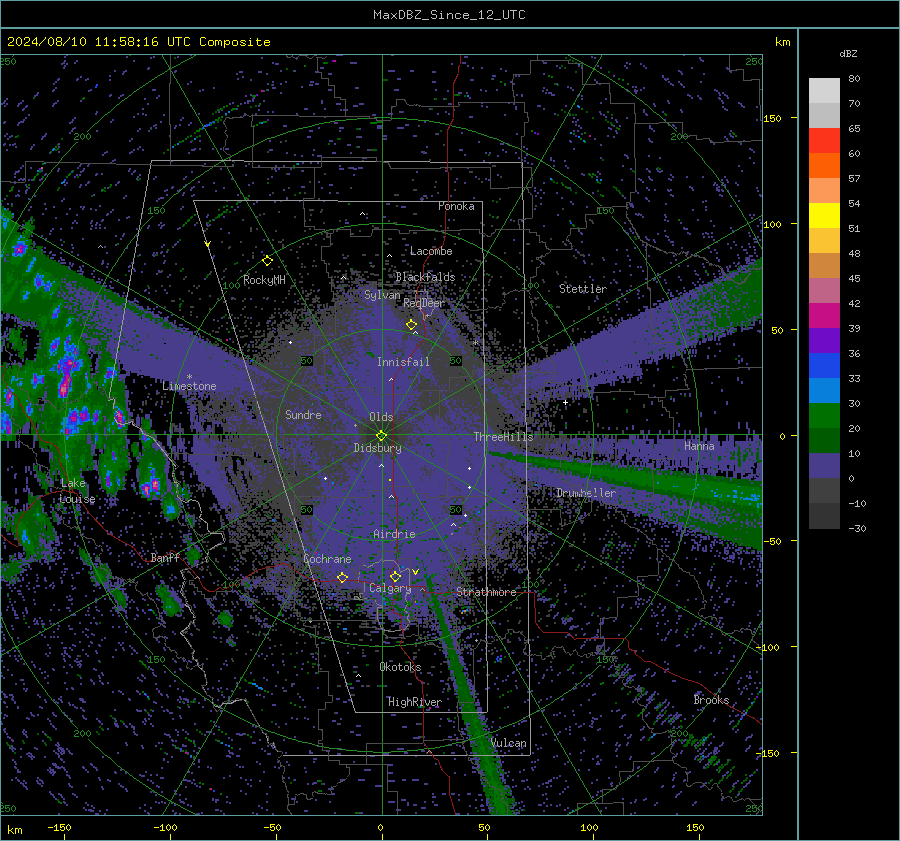Pick the orange 57-60 dBZ legend swatch
This screenshot has width=900, height=841.
click(x=824, y=166)
